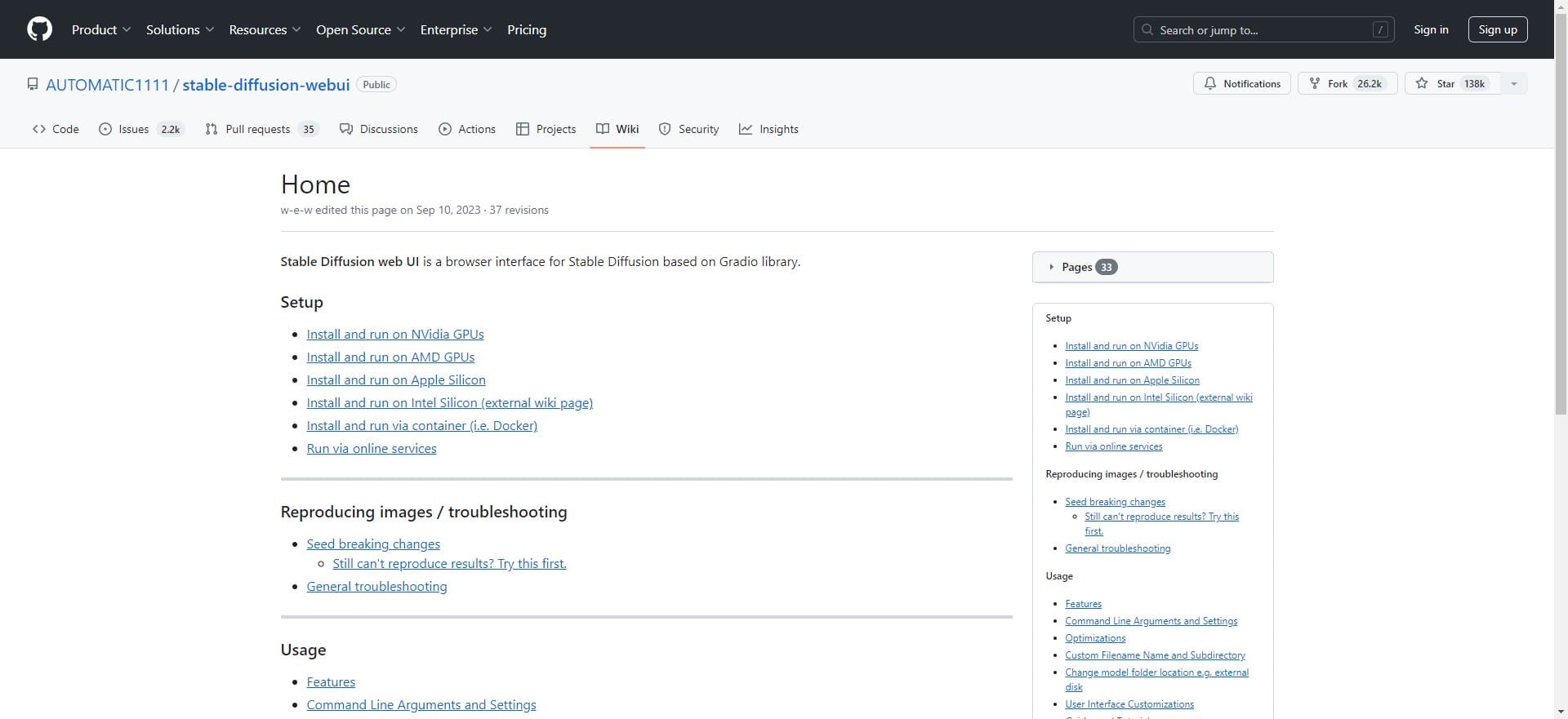Open main 'Install and run on AMD GPUs' link
Image resolution: width=1568 pixels, height=719 pixels.
[390, 357]
